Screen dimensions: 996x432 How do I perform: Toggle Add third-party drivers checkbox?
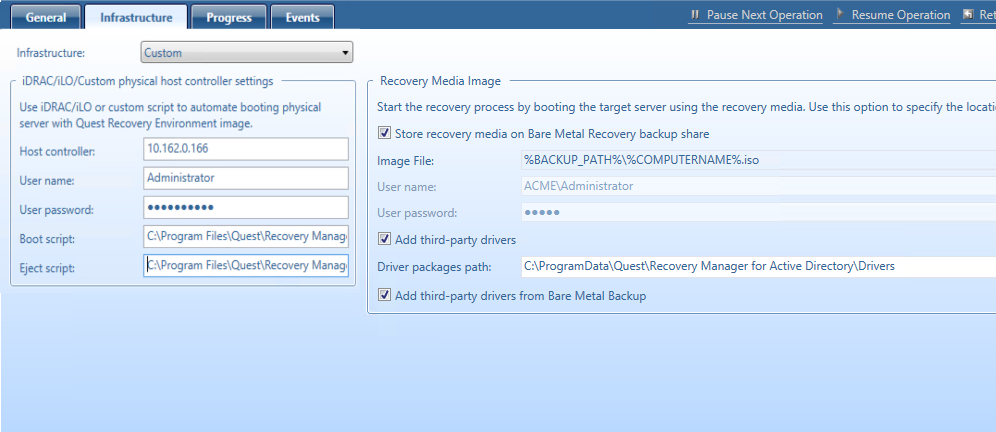pyautogui.click(x=384, y=240)
